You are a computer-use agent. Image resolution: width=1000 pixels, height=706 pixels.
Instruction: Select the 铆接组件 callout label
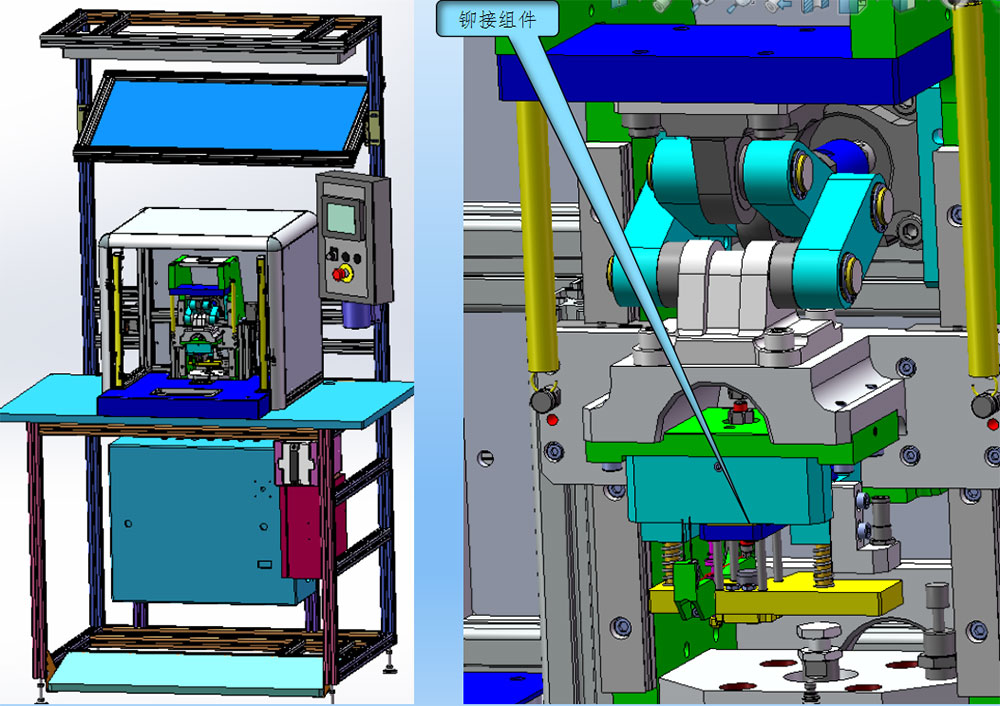click(497, 19)
